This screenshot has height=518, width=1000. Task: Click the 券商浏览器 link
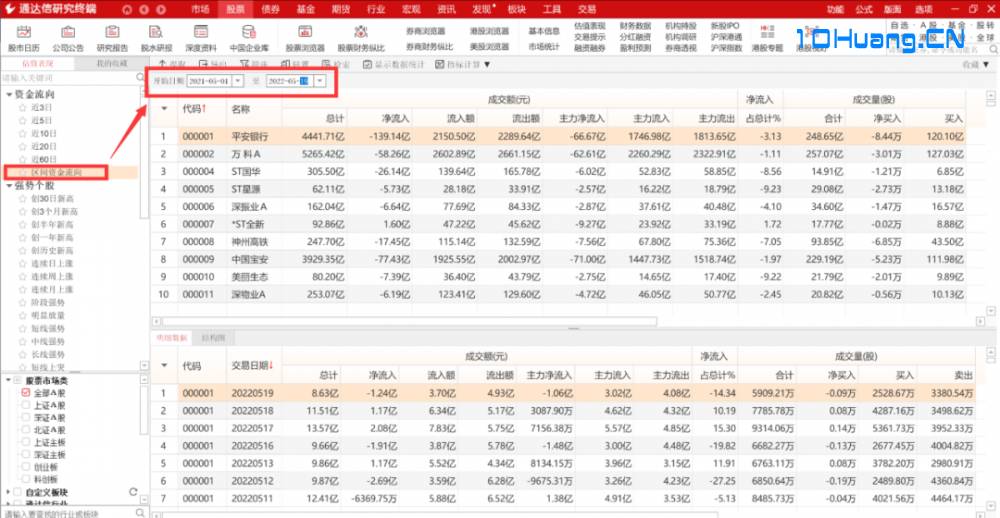click(x=425, y=31)
